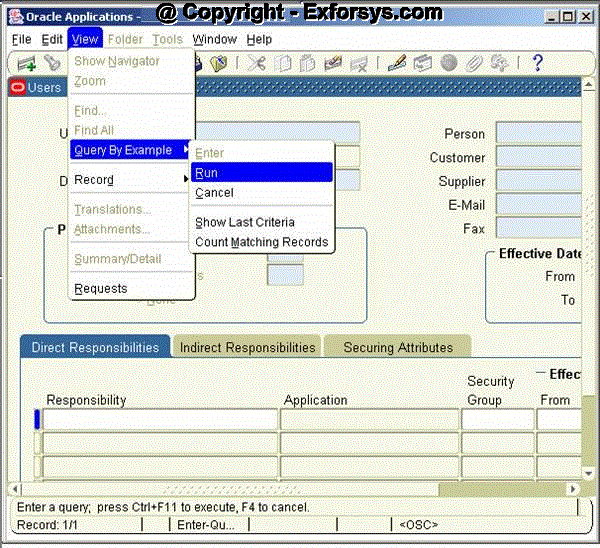Switch to Securing Attributes tab

coord(398,347)
